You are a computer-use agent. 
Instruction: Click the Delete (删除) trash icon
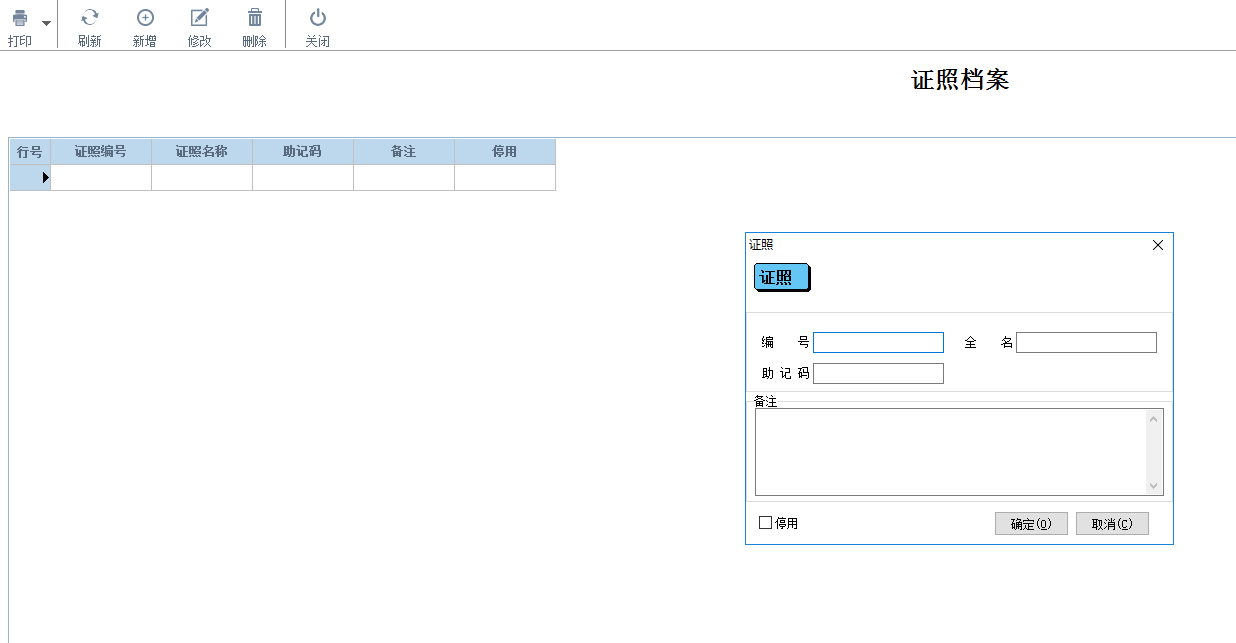[x=255, y=18]
